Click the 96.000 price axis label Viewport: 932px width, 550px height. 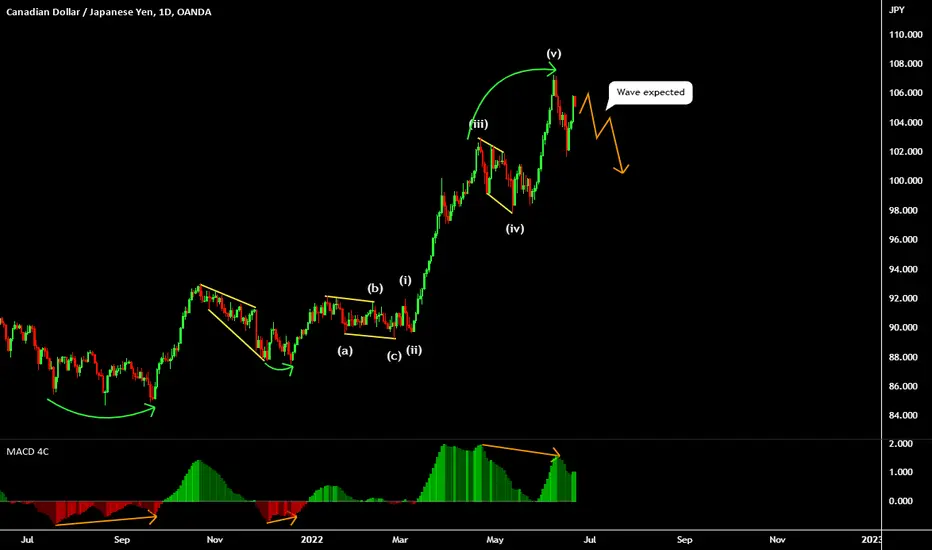click(905, 240)
